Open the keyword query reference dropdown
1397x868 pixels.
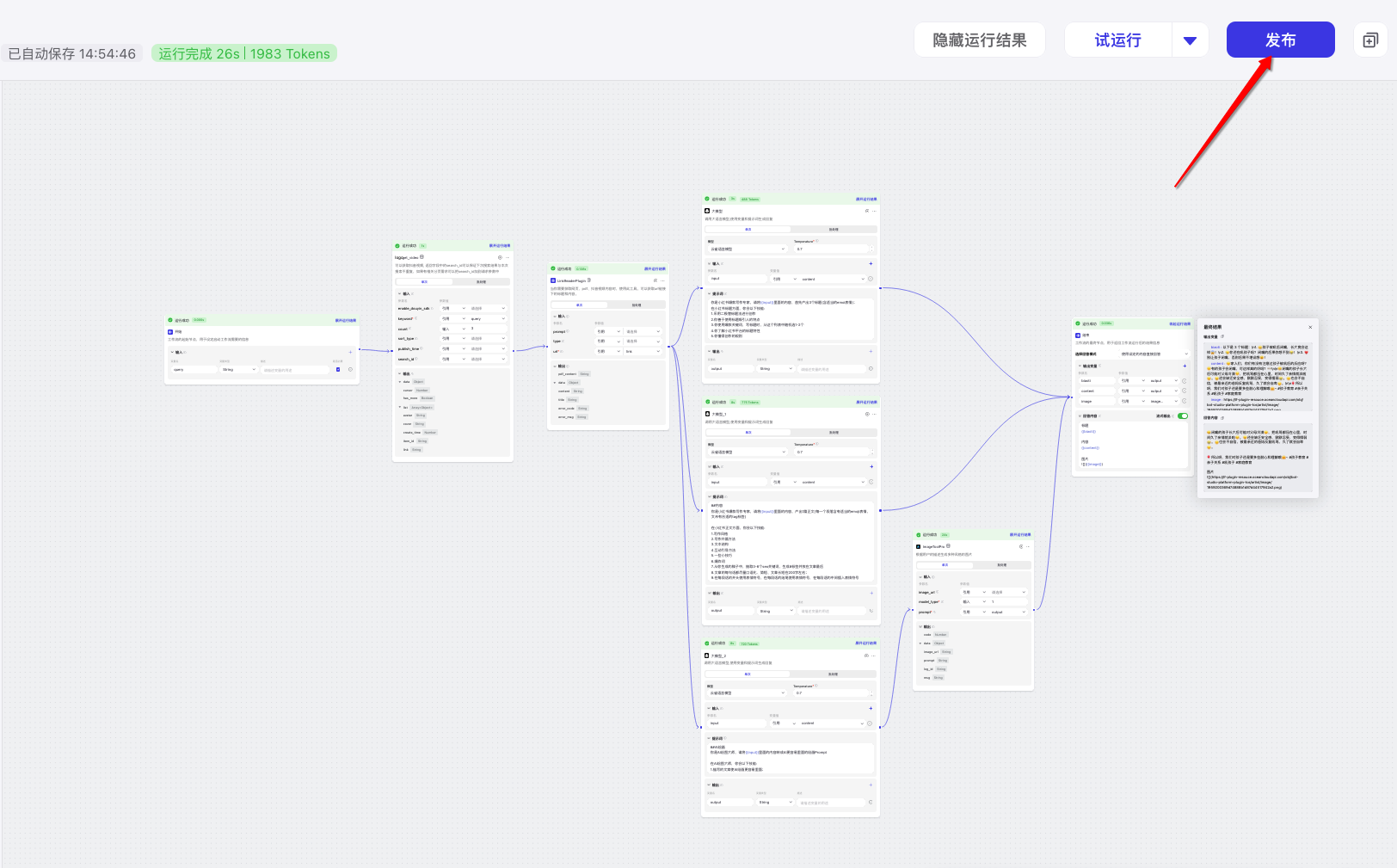(488, 318)
